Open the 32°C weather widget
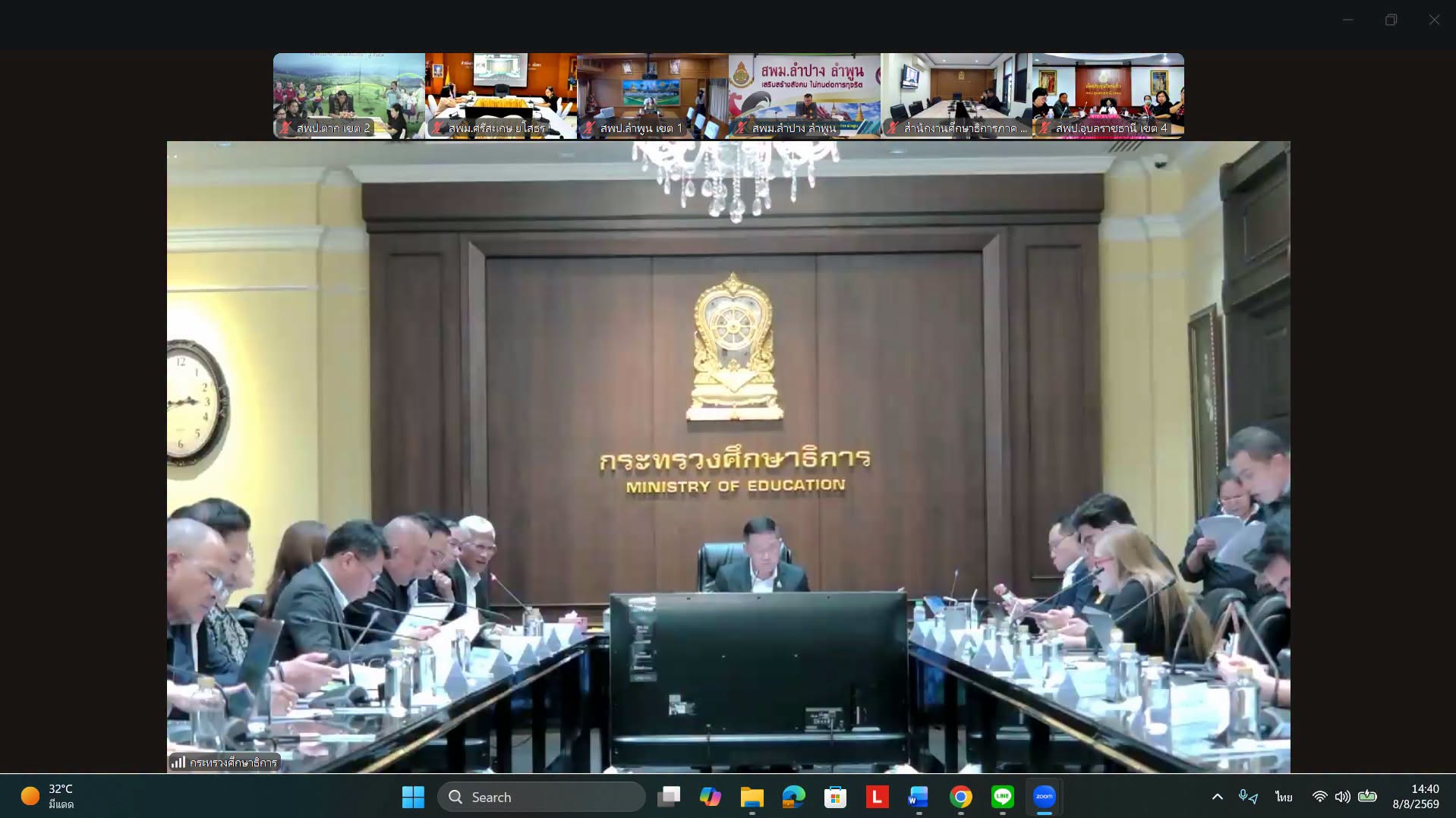 coord(48,797)
